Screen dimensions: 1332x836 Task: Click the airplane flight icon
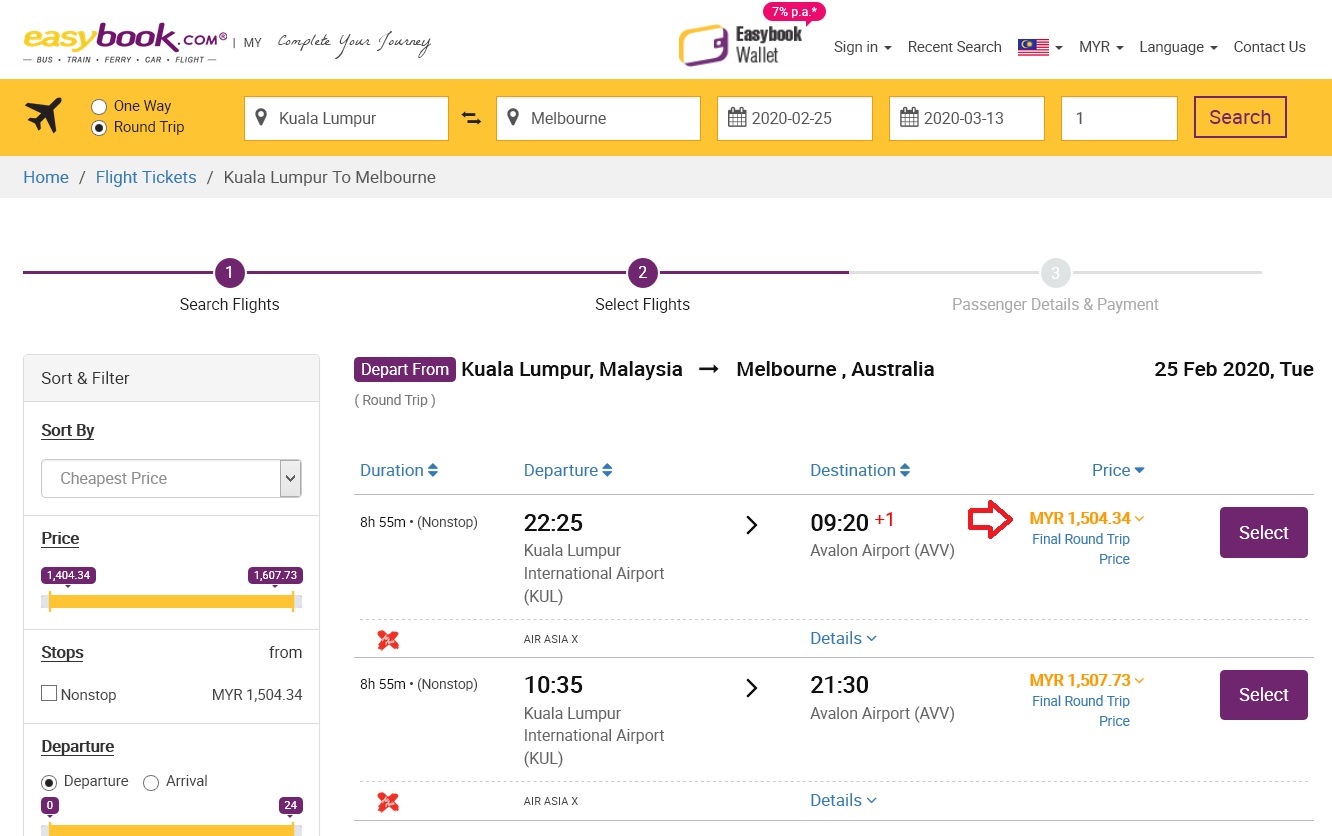tap(44, 116)
